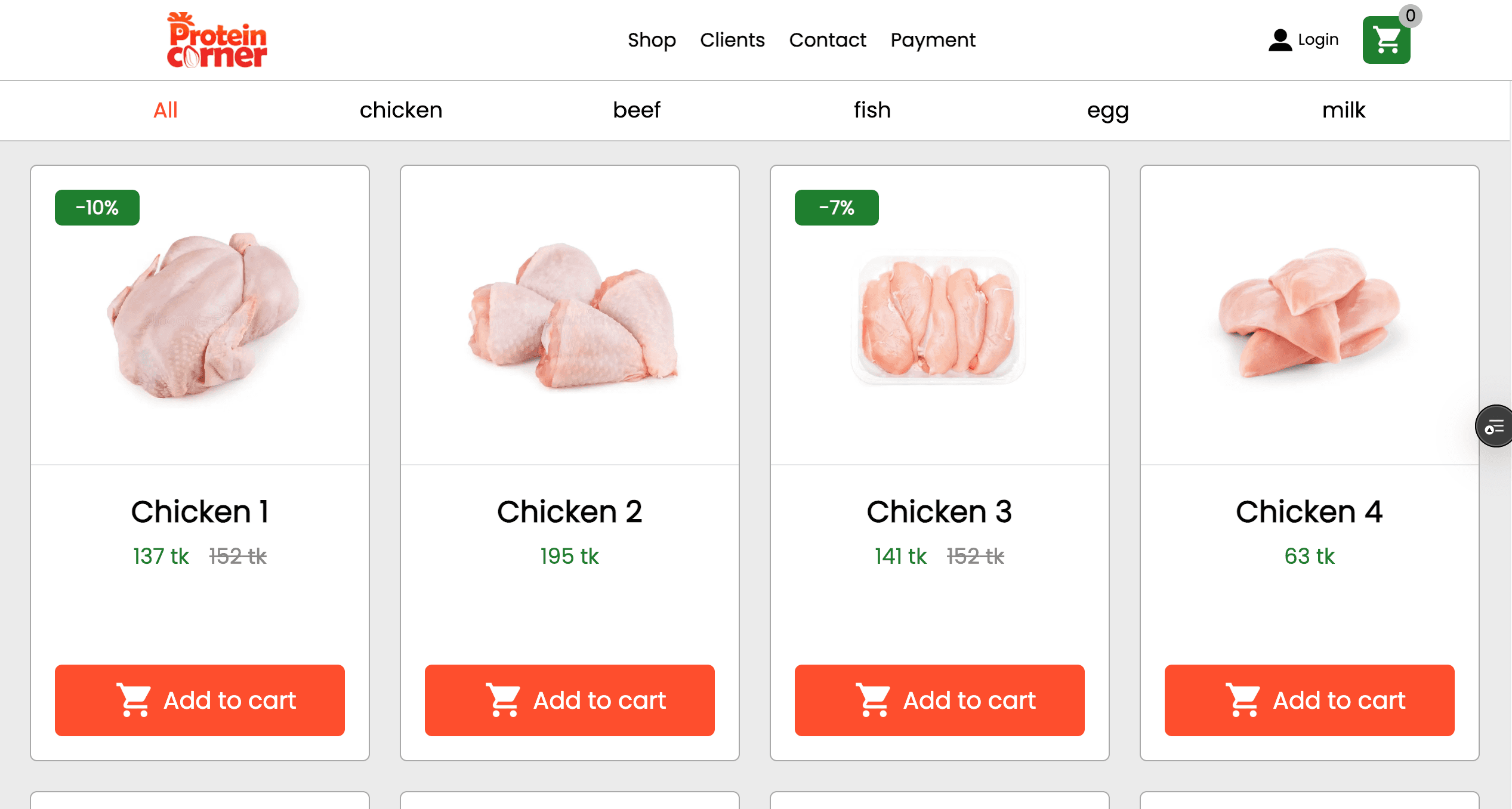This screenshot has width=1512, height=809.
Task: Click the Protein Corner logo
Action: click(x=216, y=40)
